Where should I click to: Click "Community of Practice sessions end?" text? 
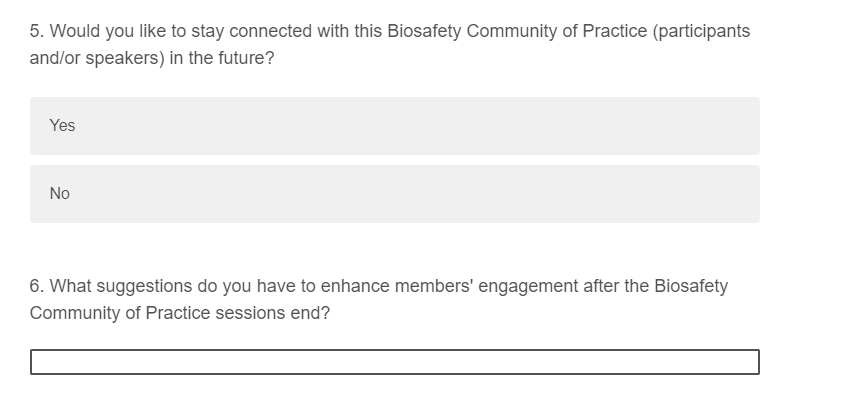[x=180, y=313]
